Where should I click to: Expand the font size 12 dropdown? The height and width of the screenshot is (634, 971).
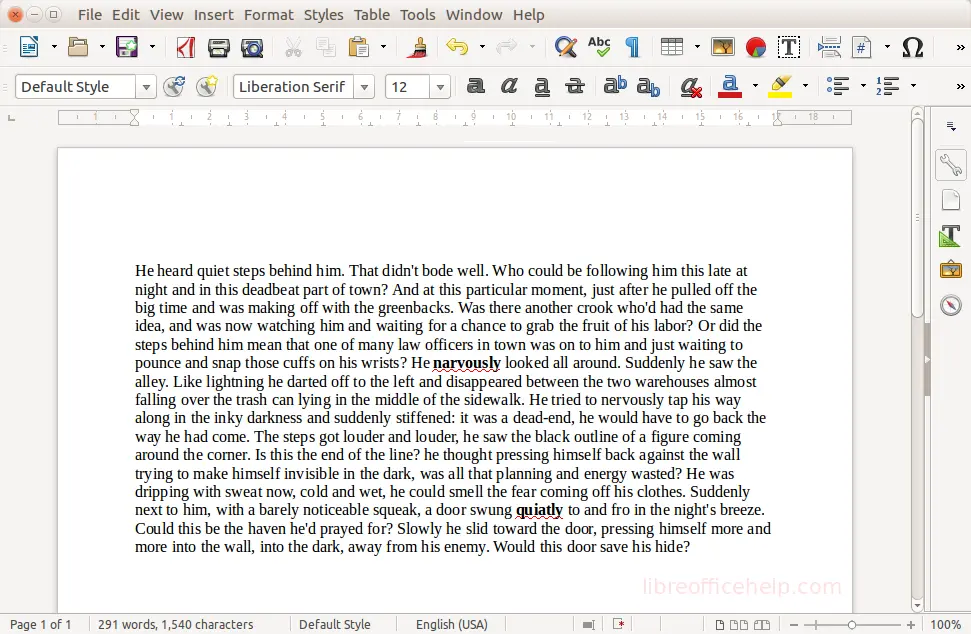(x=440, y=87)
